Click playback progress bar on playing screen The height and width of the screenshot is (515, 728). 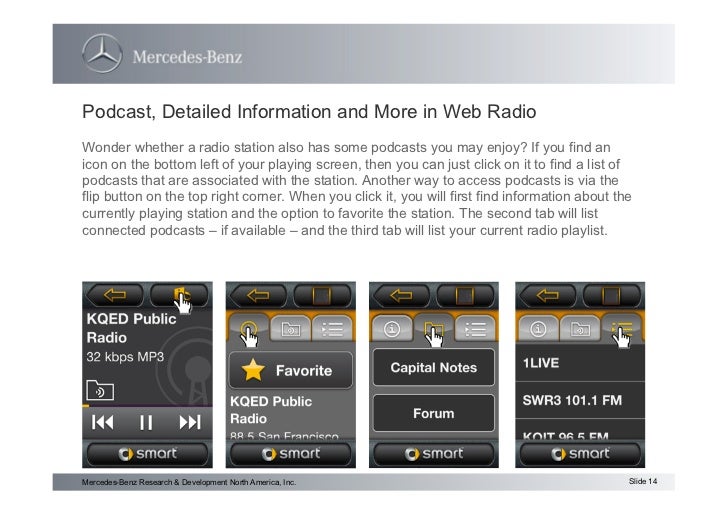pos(147,406)
